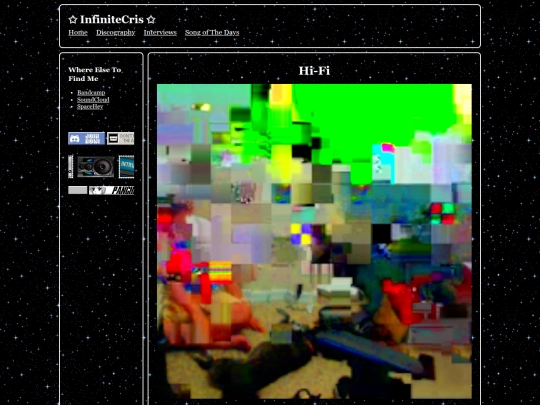The image size is (540, 405).
Task: Open the Bandcamp link
Action: 91,92
